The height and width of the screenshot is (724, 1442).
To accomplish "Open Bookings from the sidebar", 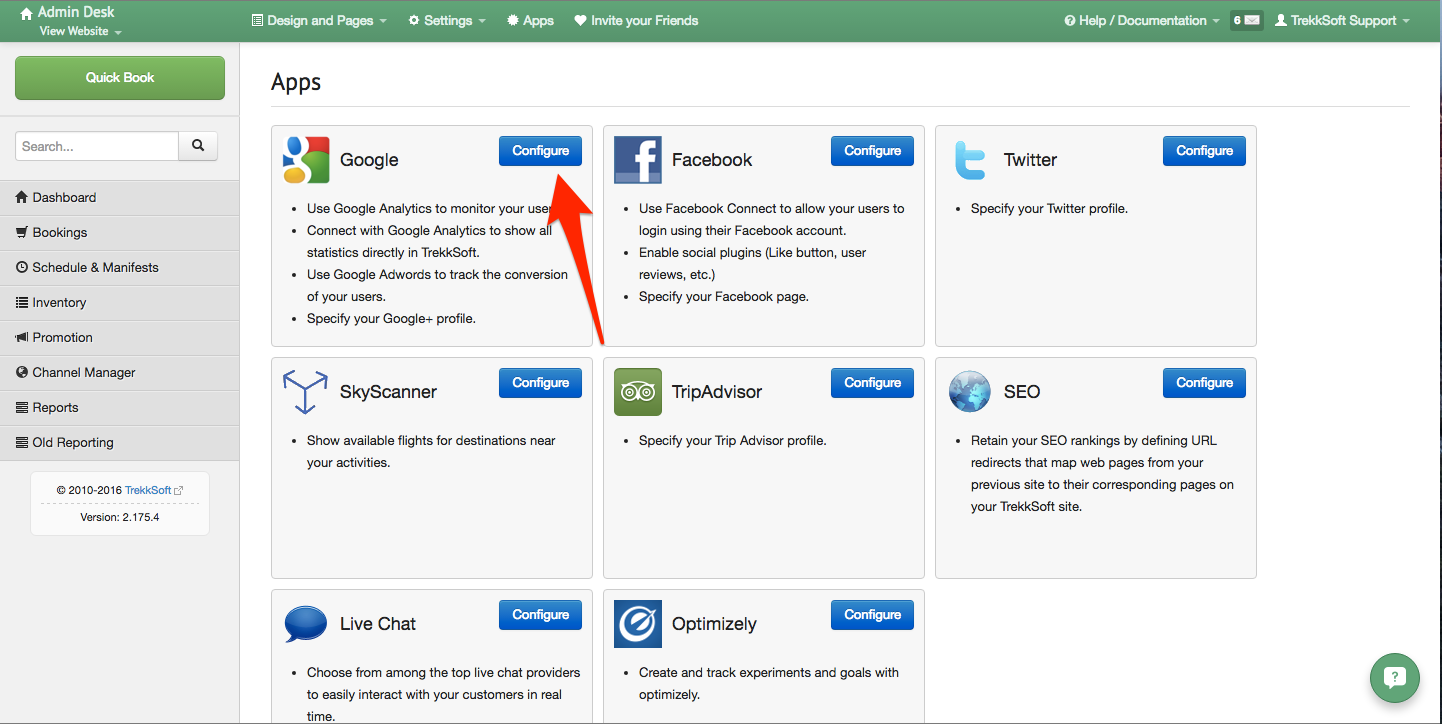I will pyautogui.click(x=120, y=233).
